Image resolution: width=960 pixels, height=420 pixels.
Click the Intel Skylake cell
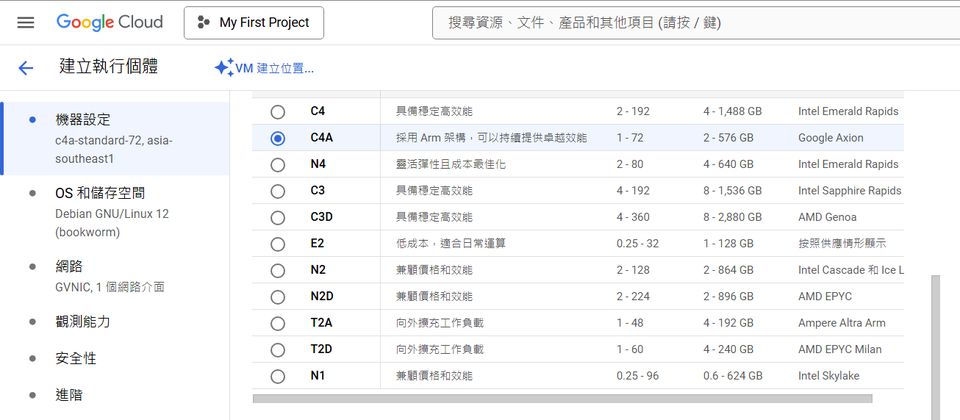click(829, 375)
